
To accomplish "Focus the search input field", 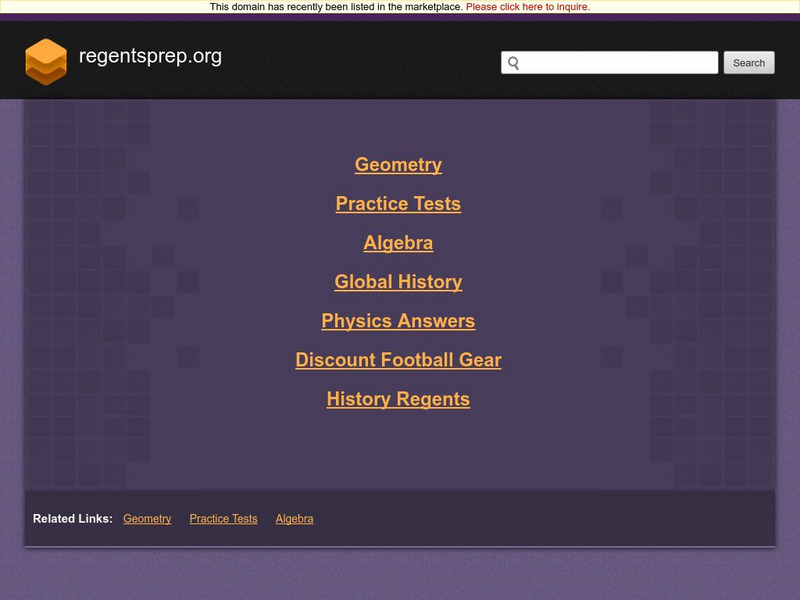I will click(x=609, y=62).
